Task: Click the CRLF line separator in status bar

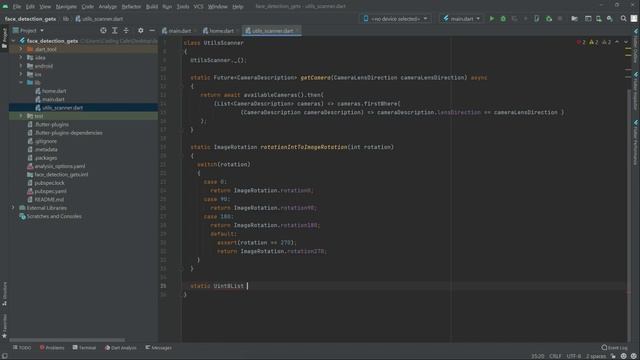Action: coord(555,356)
